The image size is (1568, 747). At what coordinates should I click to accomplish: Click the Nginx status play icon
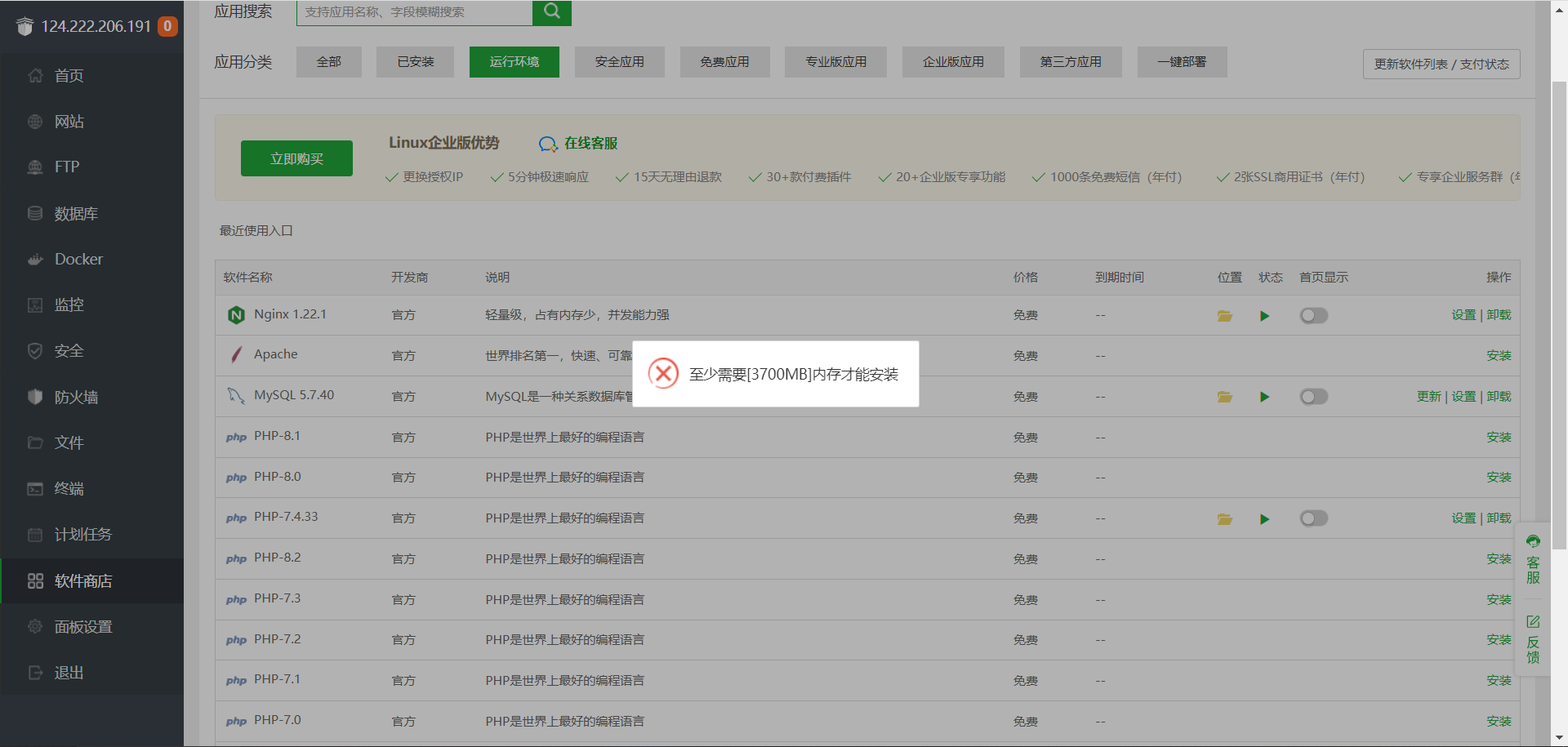pyautogui.click(x=1264, y=316)
